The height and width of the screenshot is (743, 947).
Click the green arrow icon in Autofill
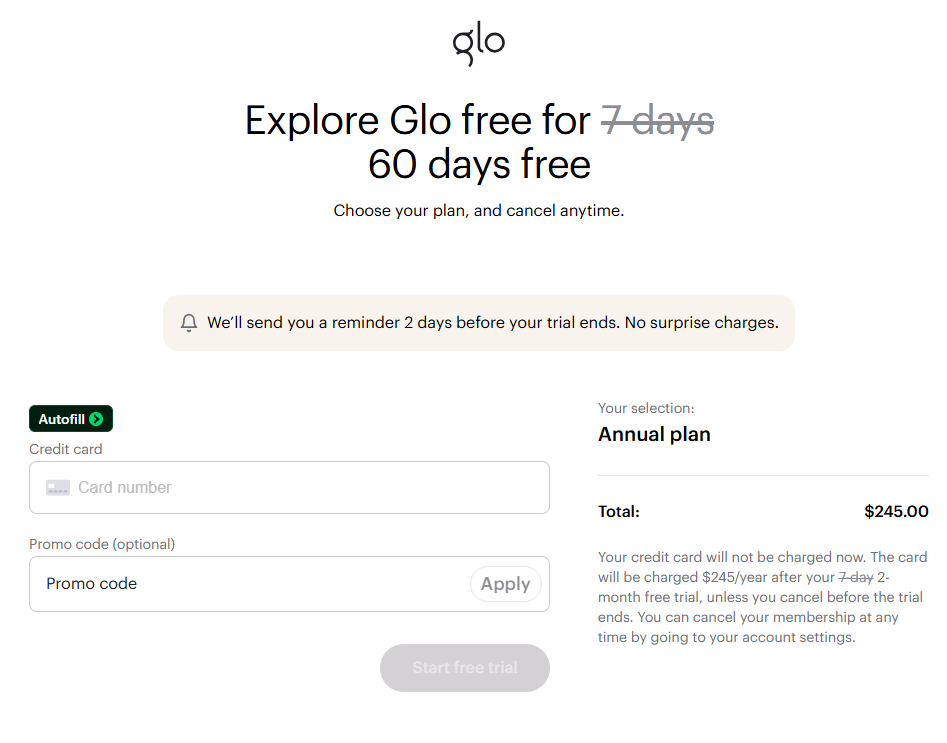pos(96,419)
